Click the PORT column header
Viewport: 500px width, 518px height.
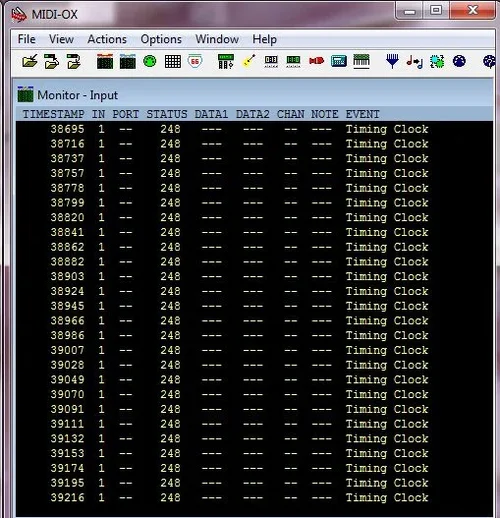(126, 114)
